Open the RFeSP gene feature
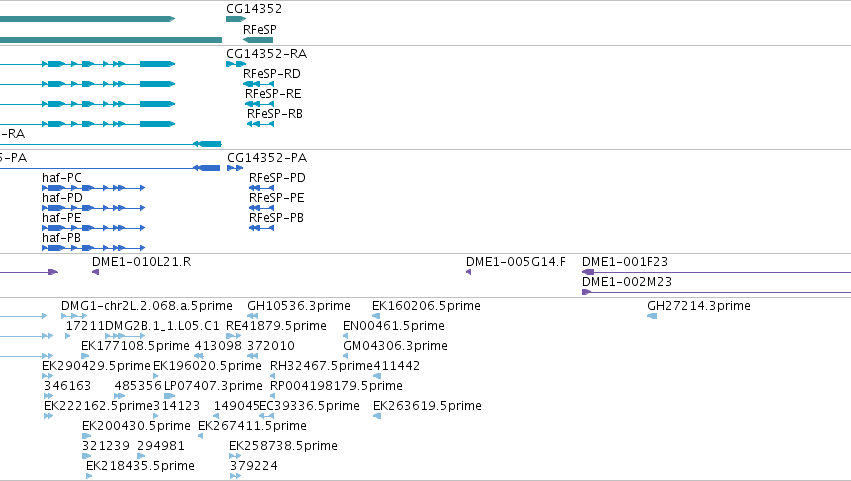The height and width of the screenshot is (481, 851). [258, 40]
